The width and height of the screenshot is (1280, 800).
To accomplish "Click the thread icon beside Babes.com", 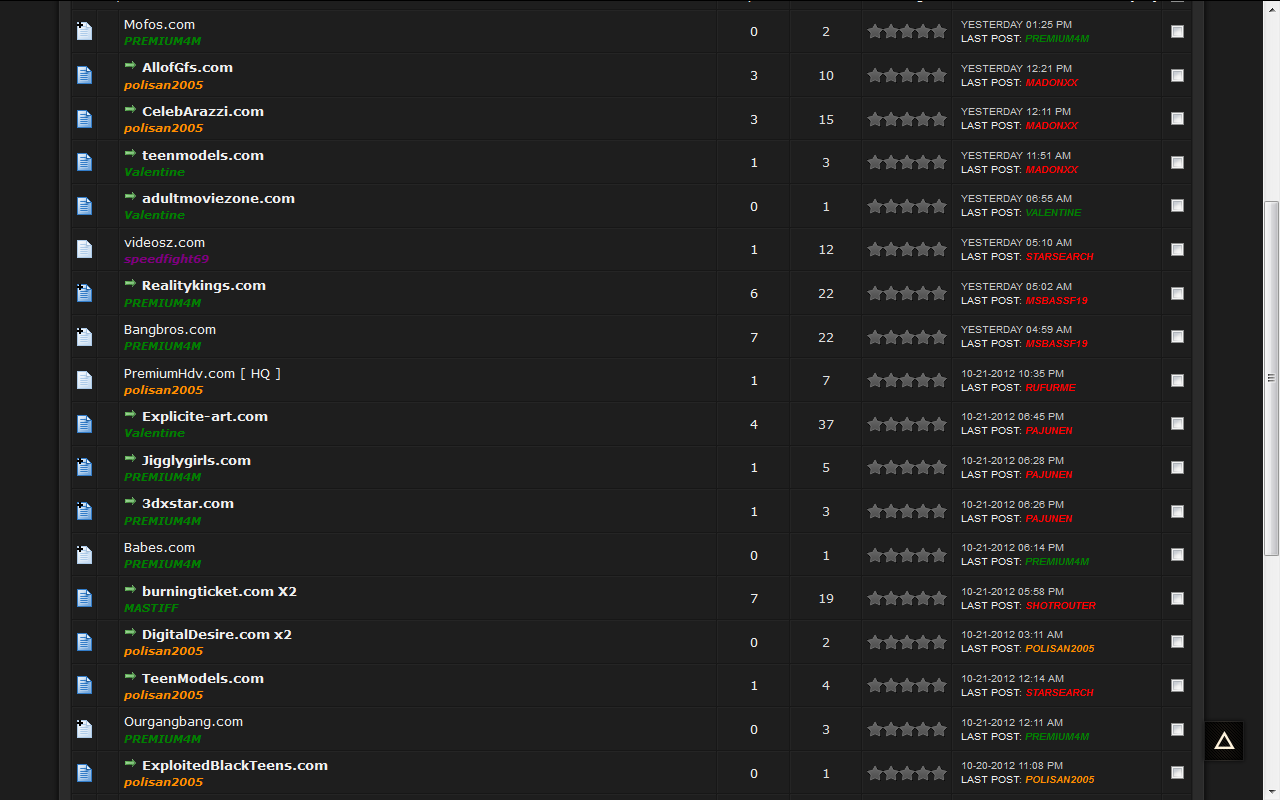I will (x=84, y=555).
